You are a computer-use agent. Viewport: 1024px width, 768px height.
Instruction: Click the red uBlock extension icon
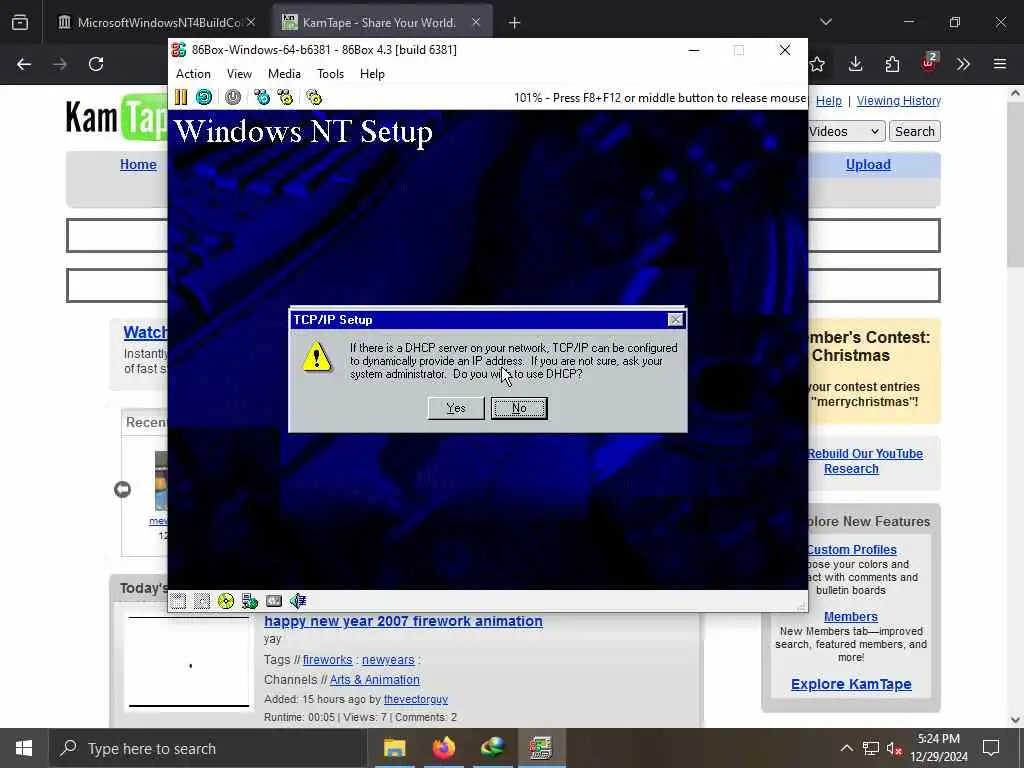pyautogui.click(x=928, y=63)
